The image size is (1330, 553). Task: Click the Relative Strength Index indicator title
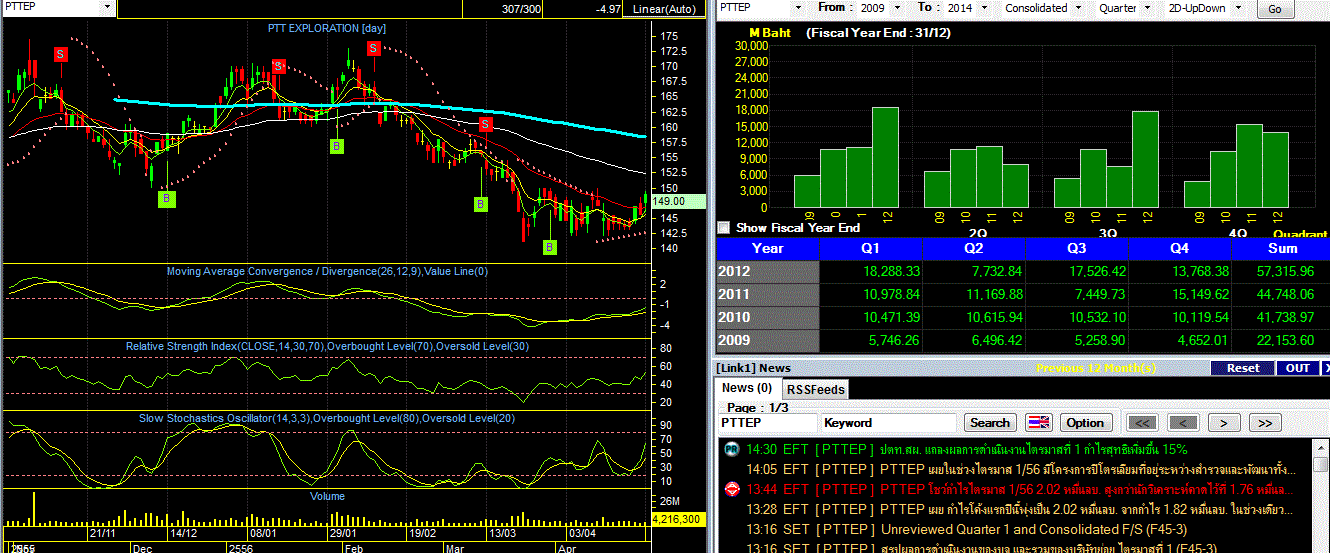coord(325,346)
